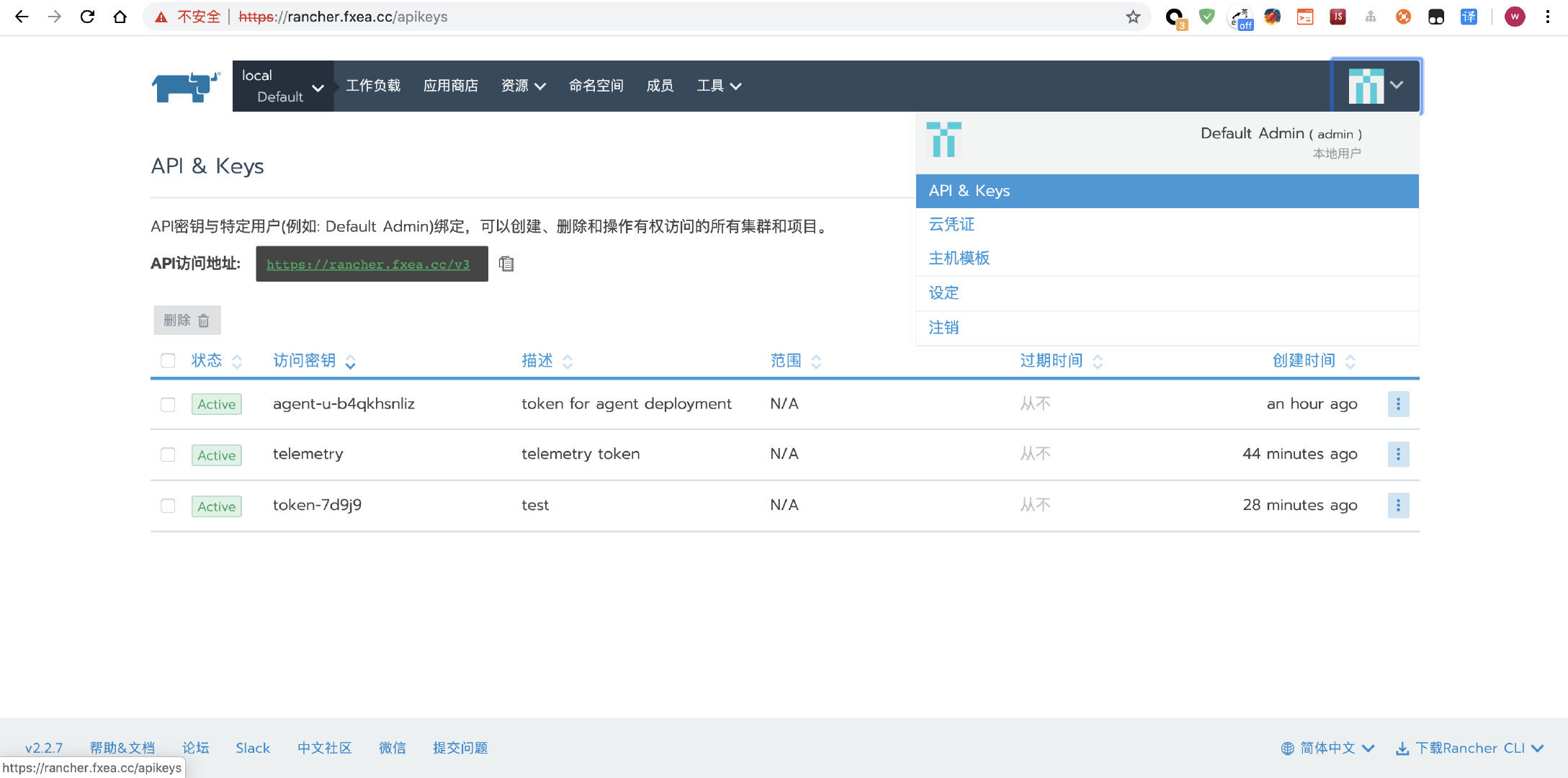Tick the select-all checkbox in table header
Image resolution: width=1568 pixels, height=778 pixels.
pyautogui.click(x=168, y=361)
